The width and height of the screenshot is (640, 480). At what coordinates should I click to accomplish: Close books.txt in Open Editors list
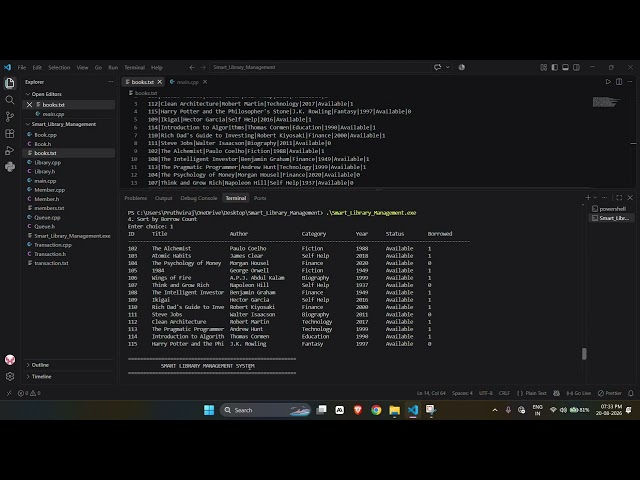coord(29,105)
